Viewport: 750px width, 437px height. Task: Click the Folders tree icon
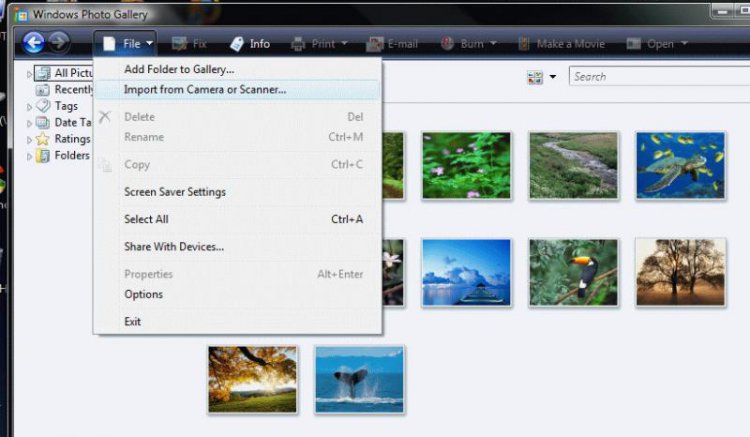click(43, 155)
